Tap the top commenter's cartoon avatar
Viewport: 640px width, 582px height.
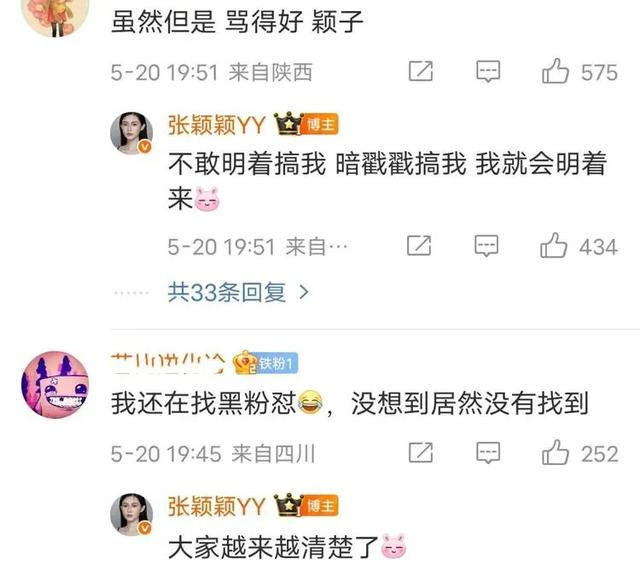55,16
